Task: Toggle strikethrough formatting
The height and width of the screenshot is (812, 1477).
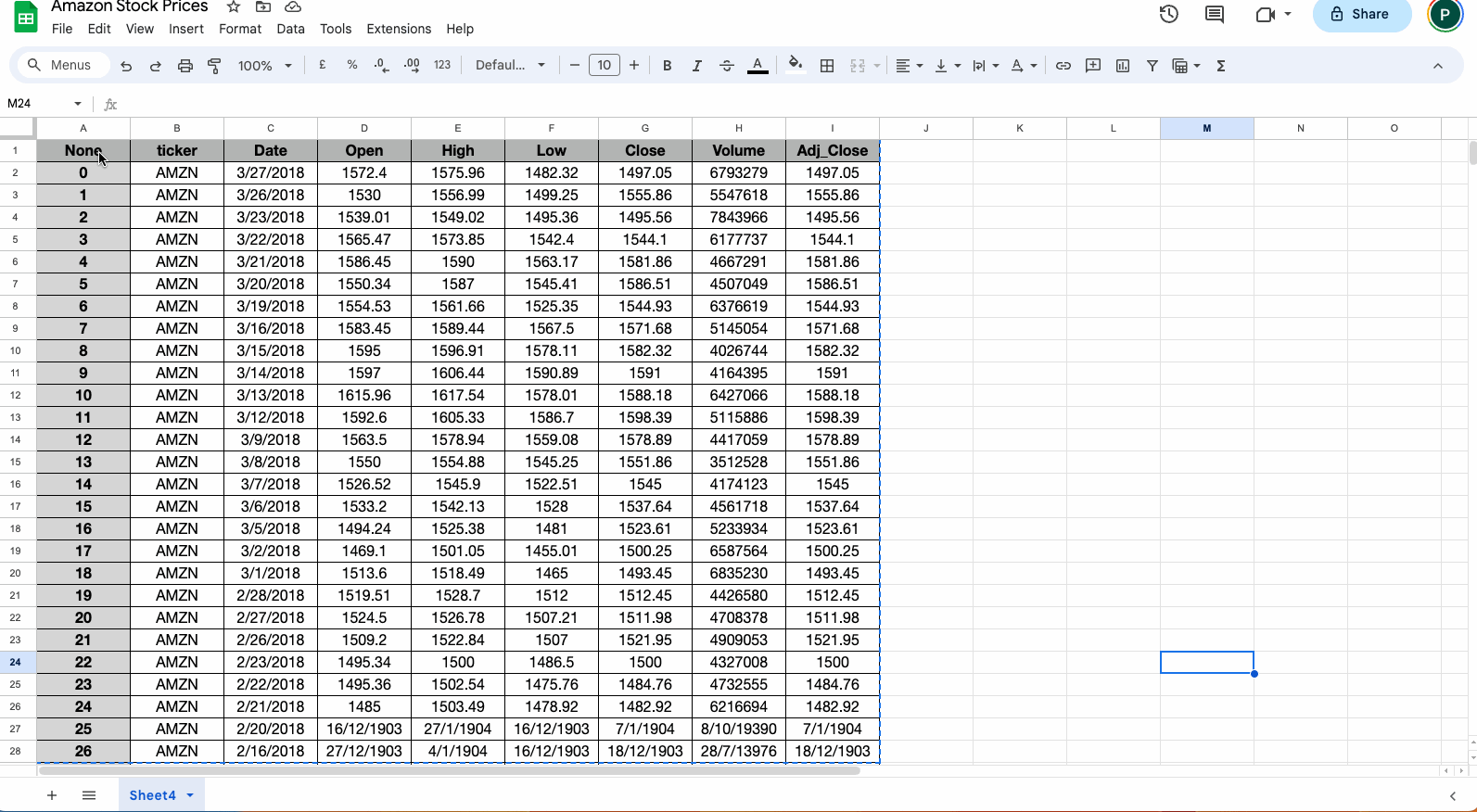Action: (x=727, y=66)
